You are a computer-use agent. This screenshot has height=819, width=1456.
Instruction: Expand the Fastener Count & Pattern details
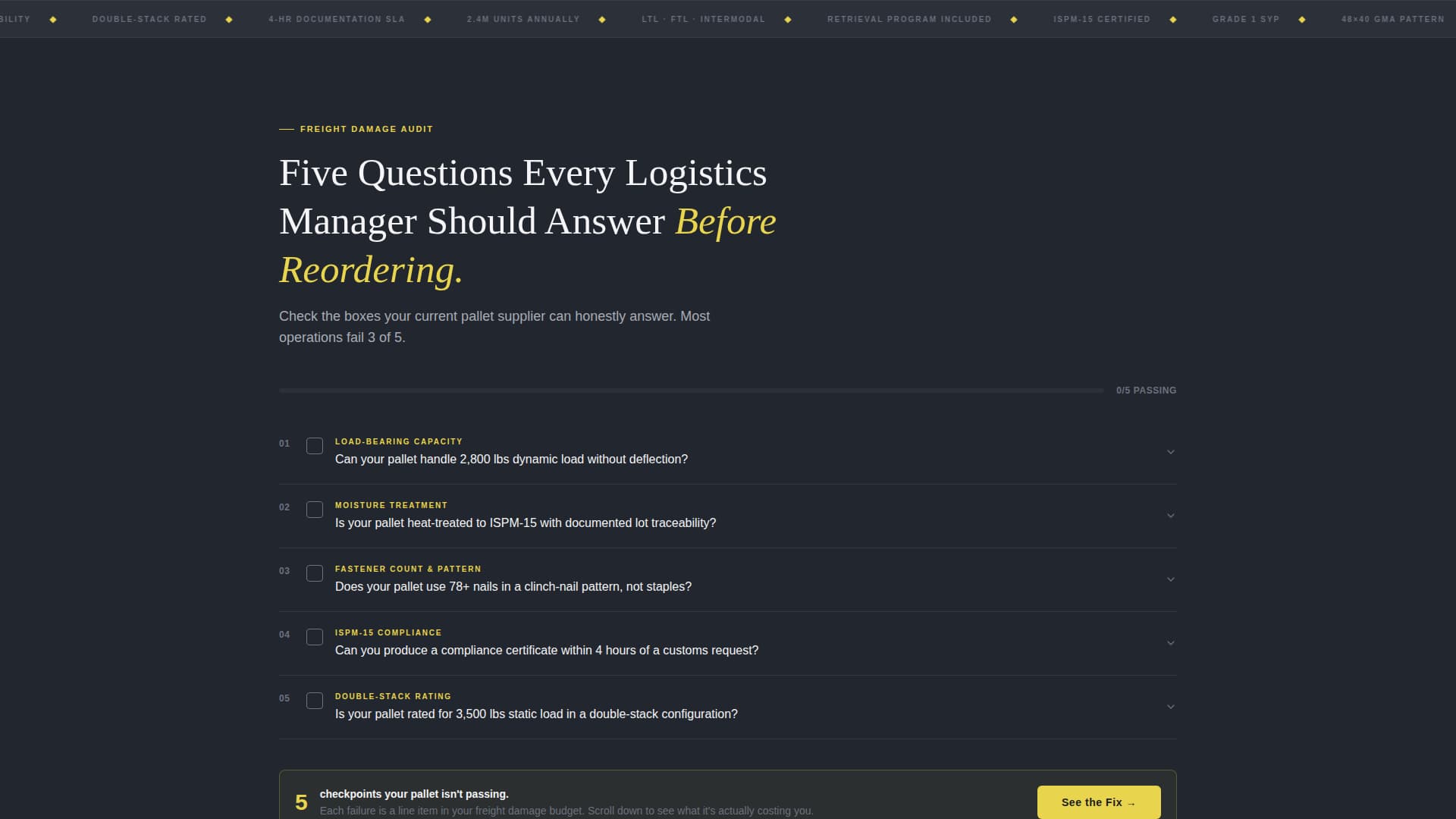[x=1171, y=579]
